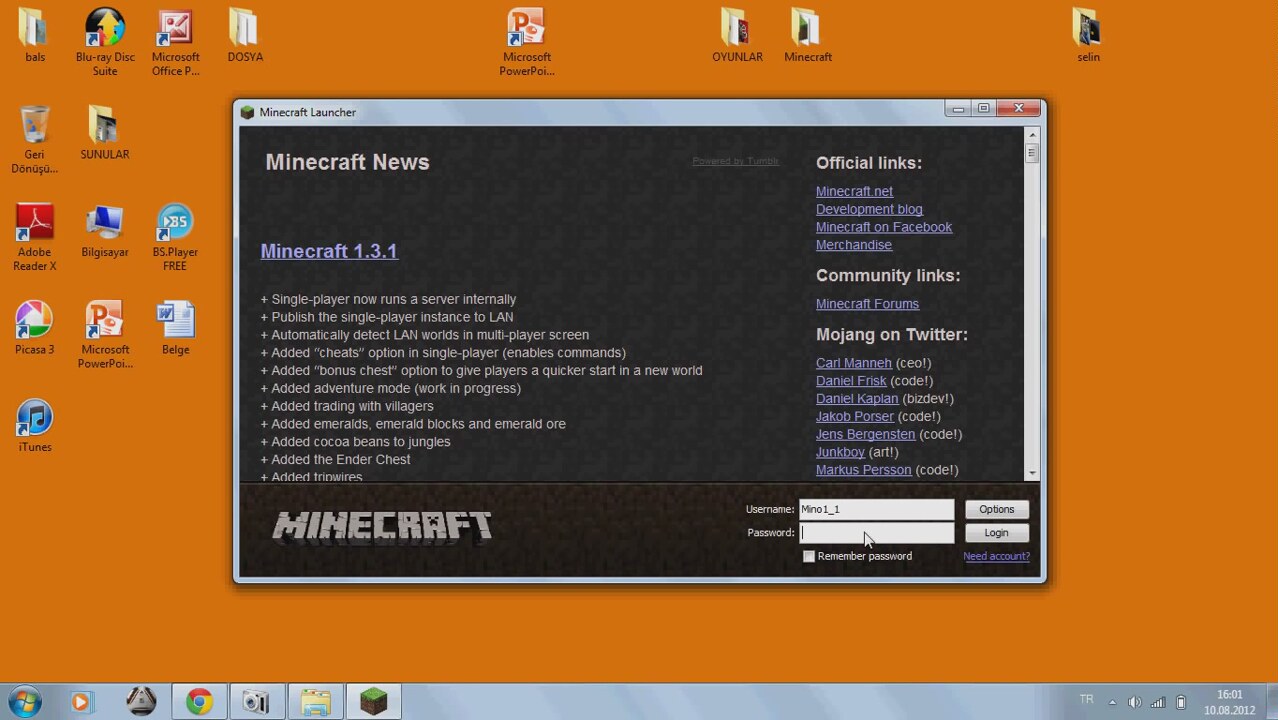Screen dimensions: 1278x720
Task: Open the Merchandise link
Action: coord(854,245)
